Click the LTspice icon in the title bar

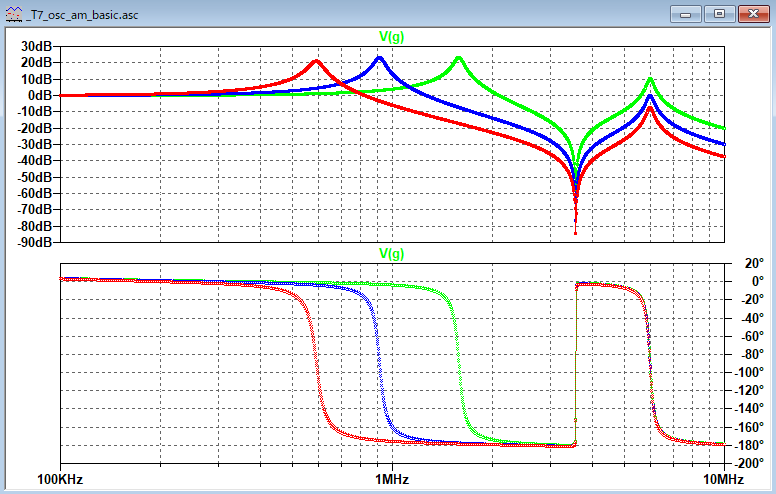[14, 14]
